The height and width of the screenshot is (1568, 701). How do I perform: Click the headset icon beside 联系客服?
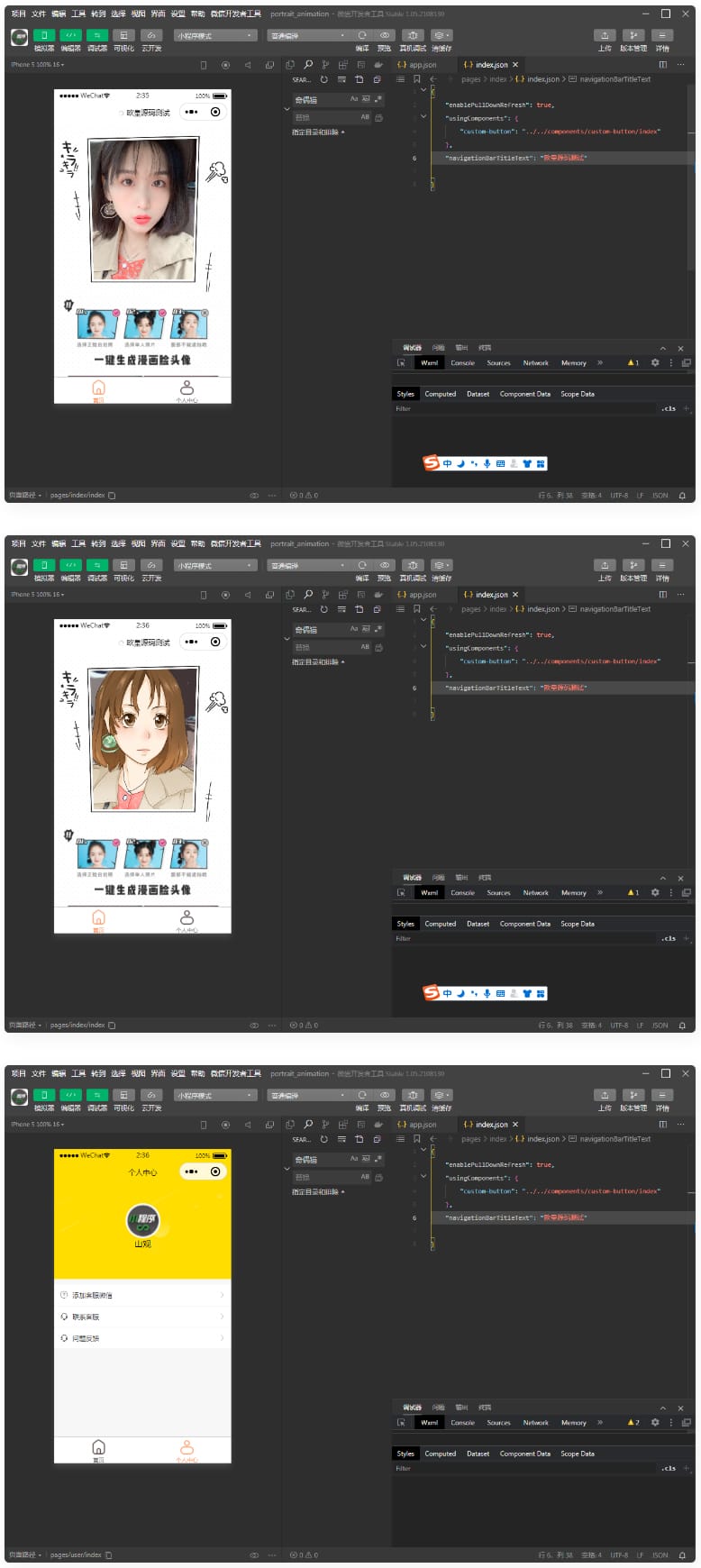[64, 1317]
